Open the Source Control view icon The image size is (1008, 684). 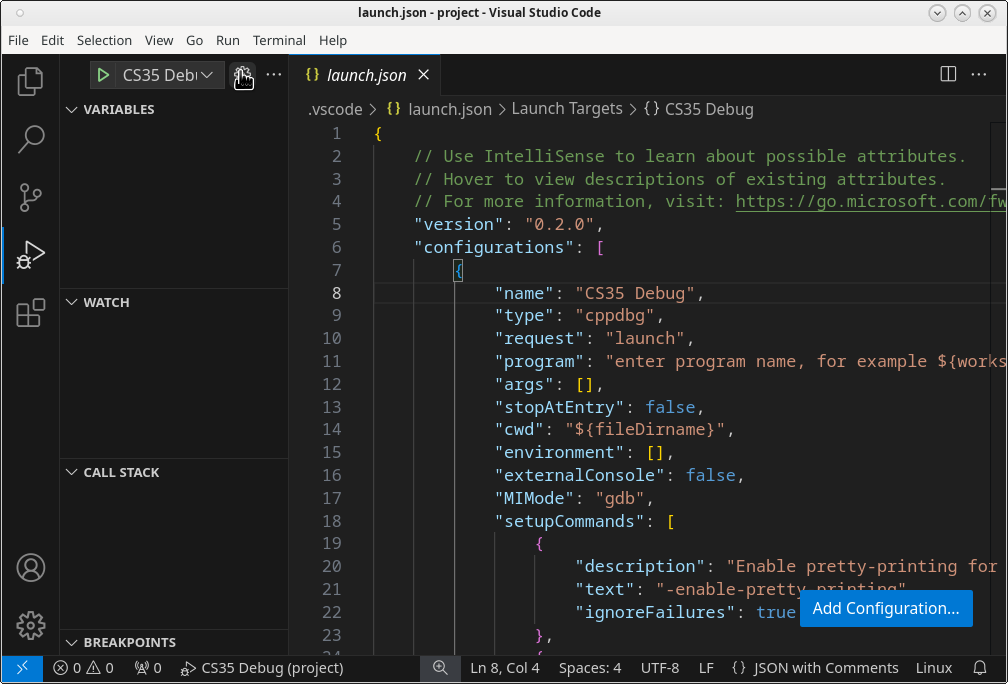tap(30, 197)
